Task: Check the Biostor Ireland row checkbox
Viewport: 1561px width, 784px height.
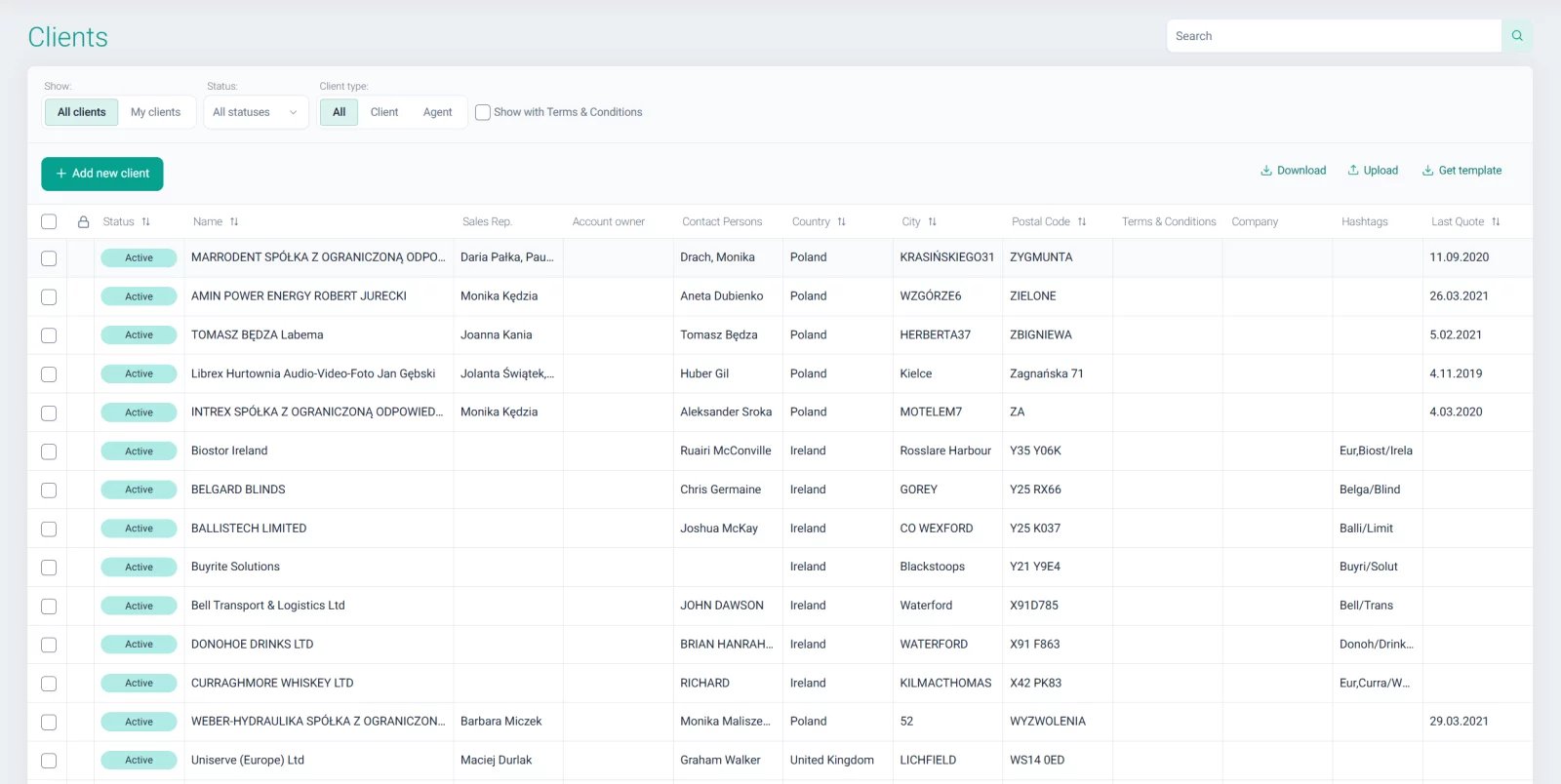Action: 49,451
